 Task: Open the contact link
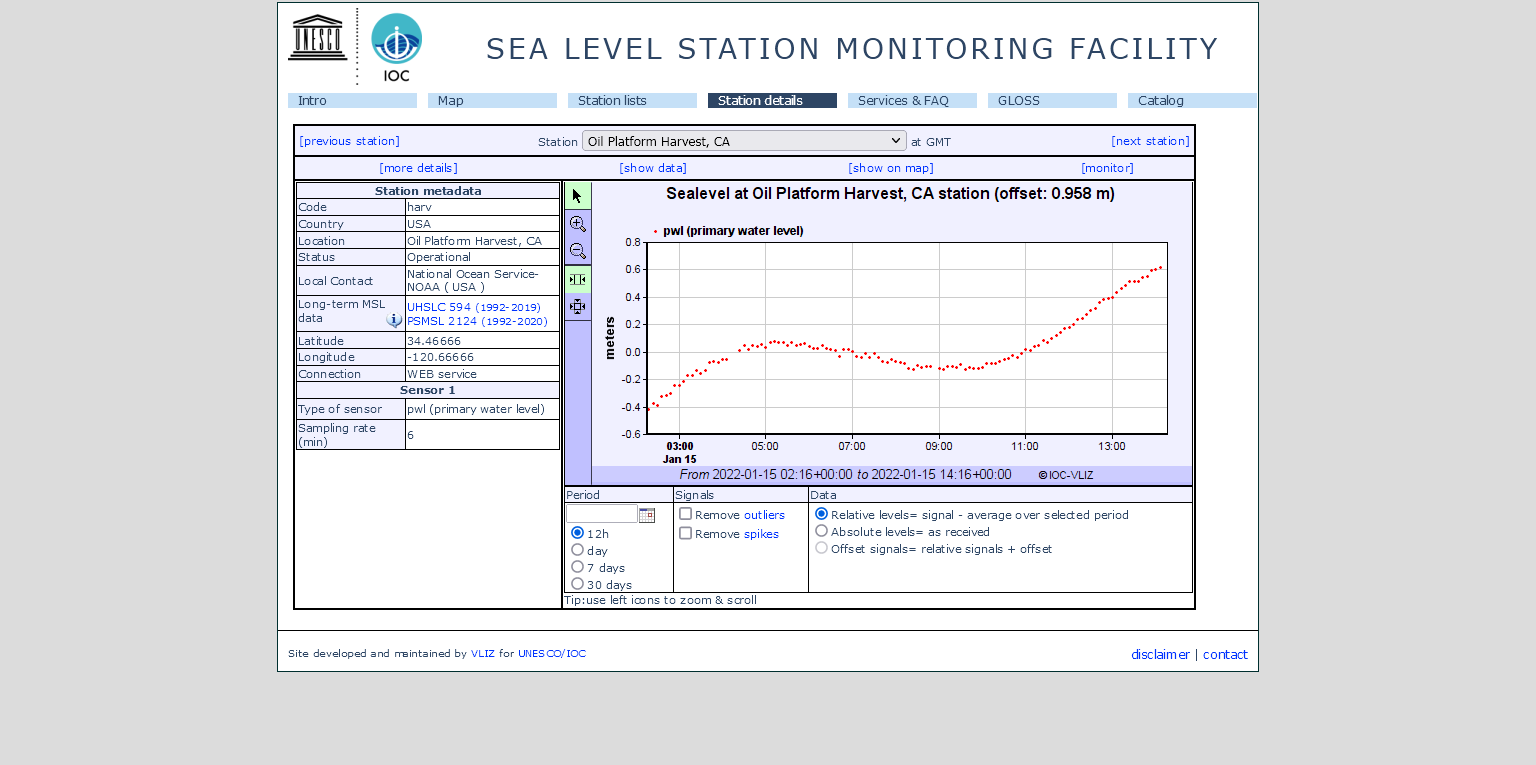1225,655
